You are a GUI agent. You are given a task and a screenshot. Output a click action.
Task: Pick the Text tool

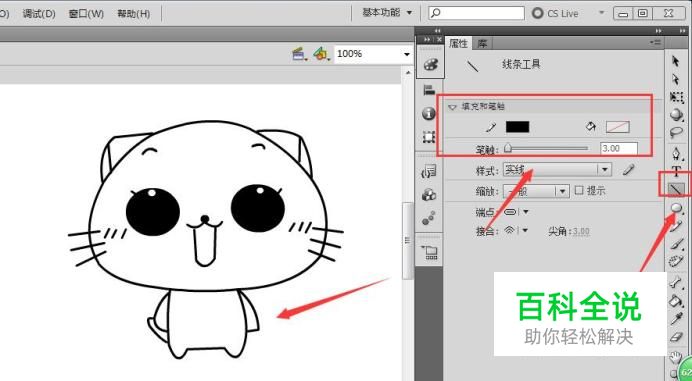click(676, 171)
